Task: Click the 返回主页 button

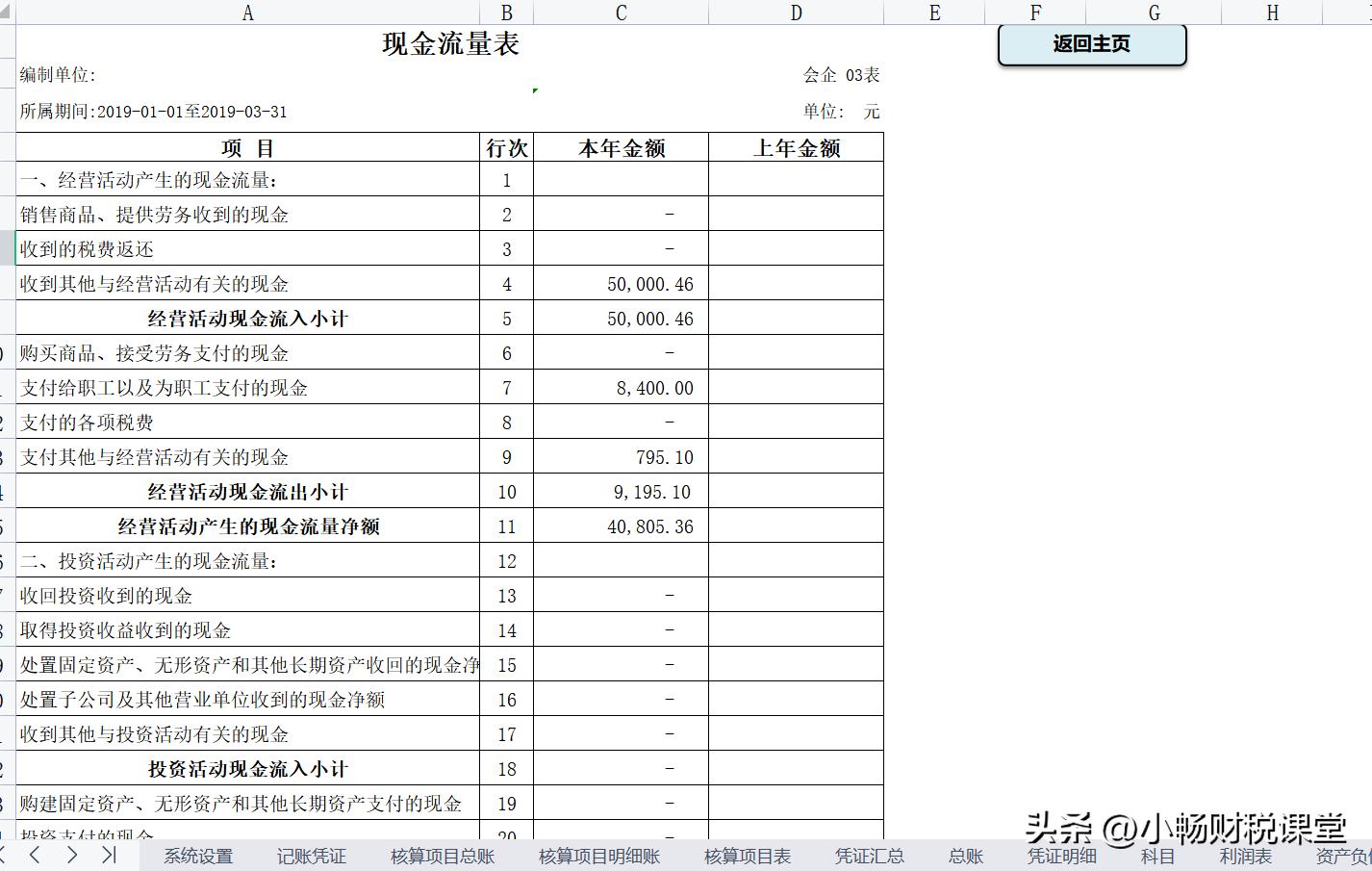Action: [1091, 44]
